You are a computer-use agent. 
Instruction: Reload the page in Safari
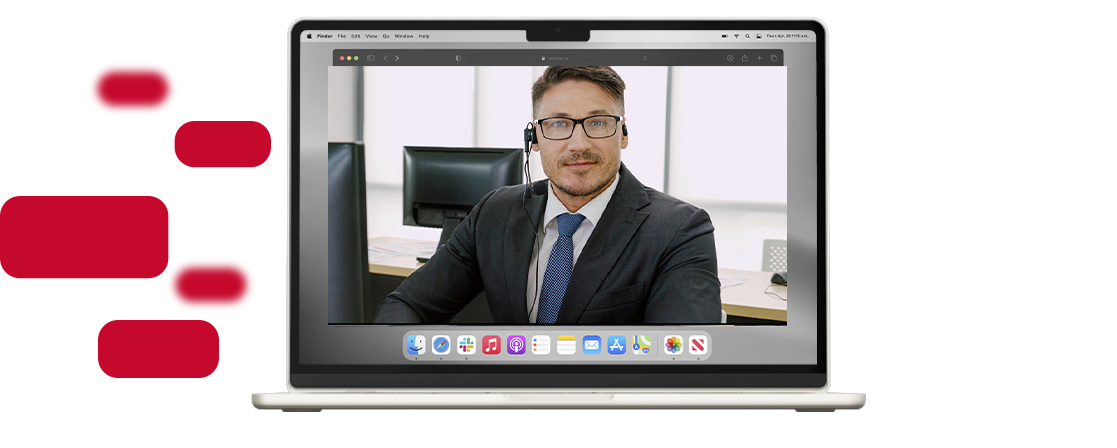(645, 58)
